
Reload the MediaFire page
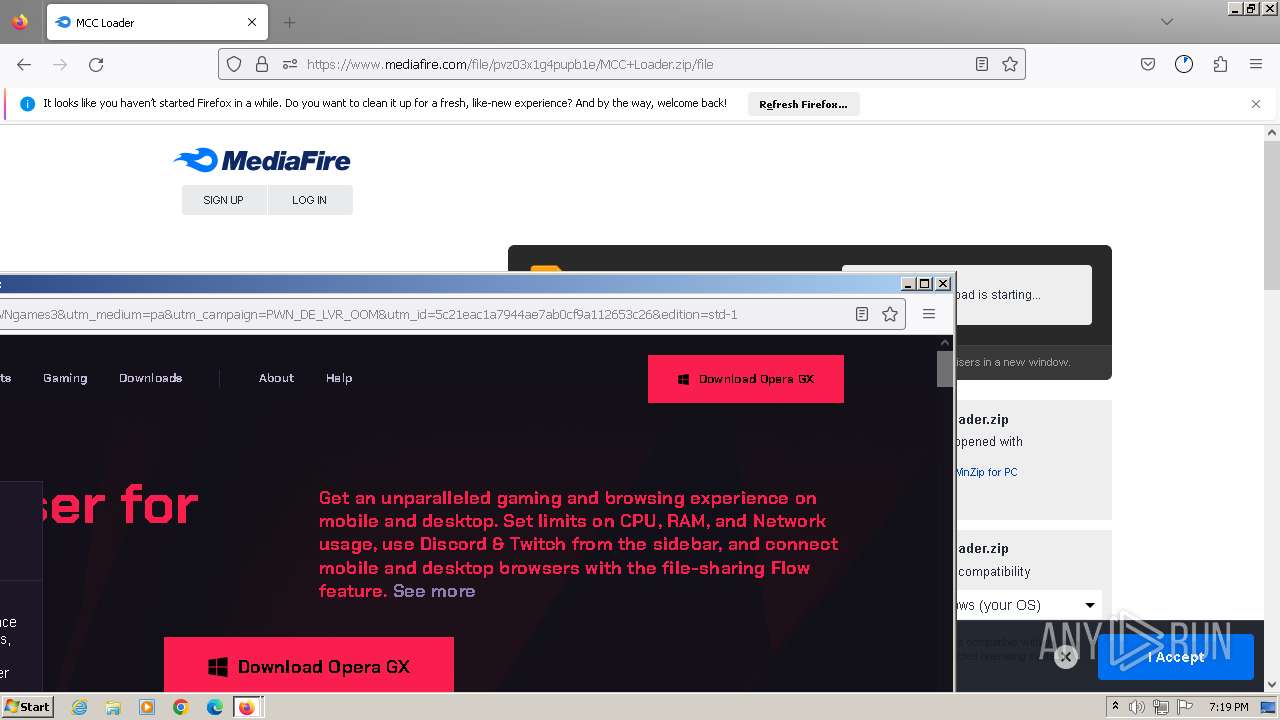(96, 64)
